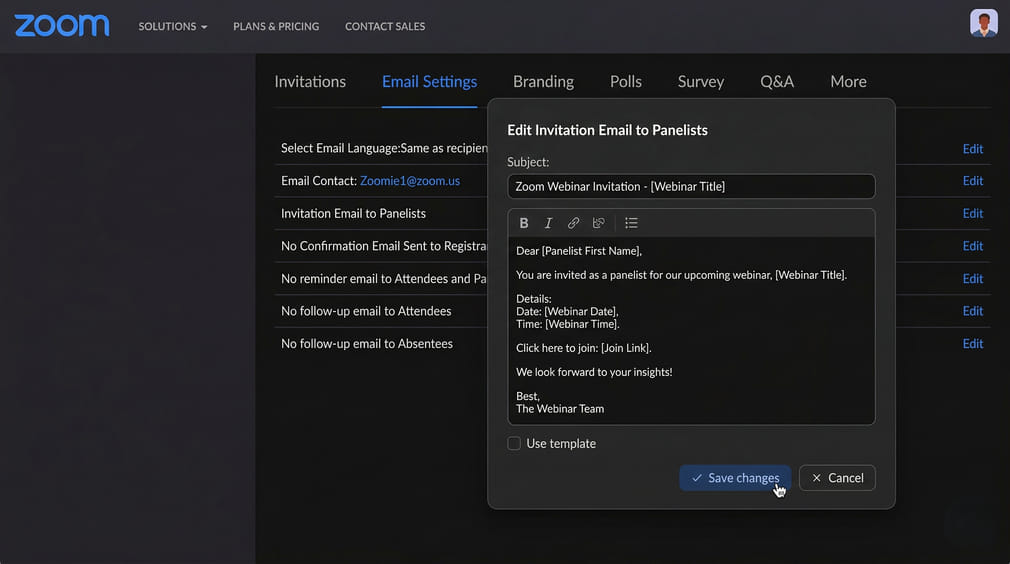The width and height of the screenshot is (1010, 564).
Task: Insert a bulleted list in the email body
Action: point(631,223)
